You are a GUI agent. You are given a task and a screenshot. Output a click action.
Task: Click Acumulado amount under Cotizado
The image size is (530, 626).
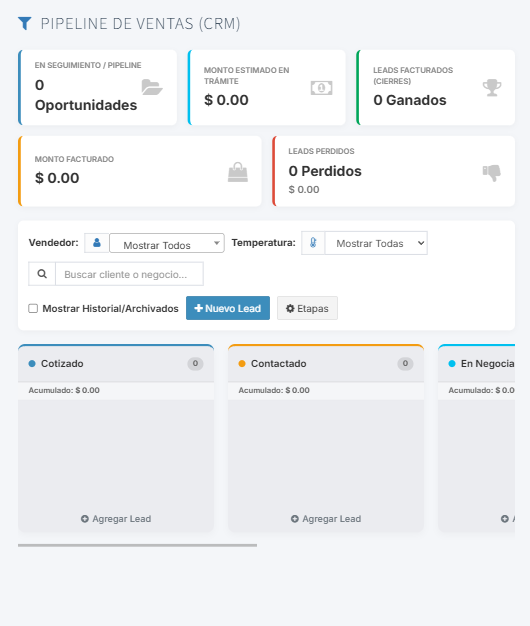(x=64, y=390)
